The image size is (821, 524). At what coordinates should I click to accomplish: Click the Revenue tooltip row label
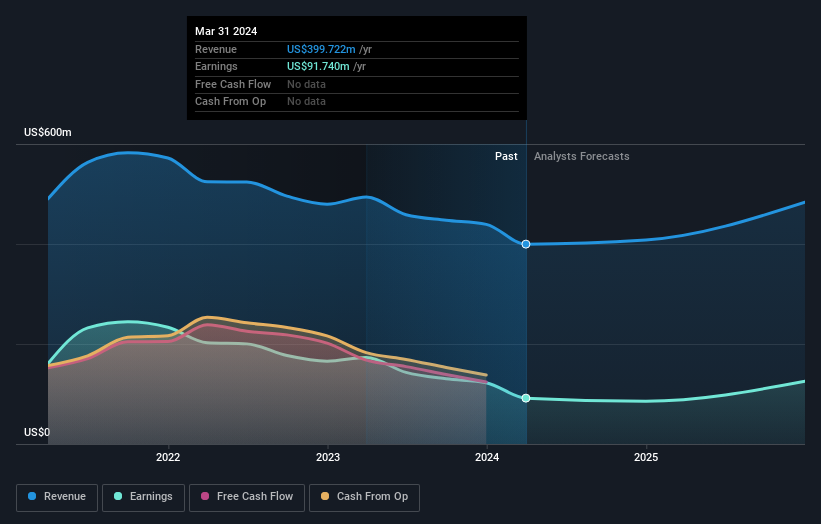point(216,49)
